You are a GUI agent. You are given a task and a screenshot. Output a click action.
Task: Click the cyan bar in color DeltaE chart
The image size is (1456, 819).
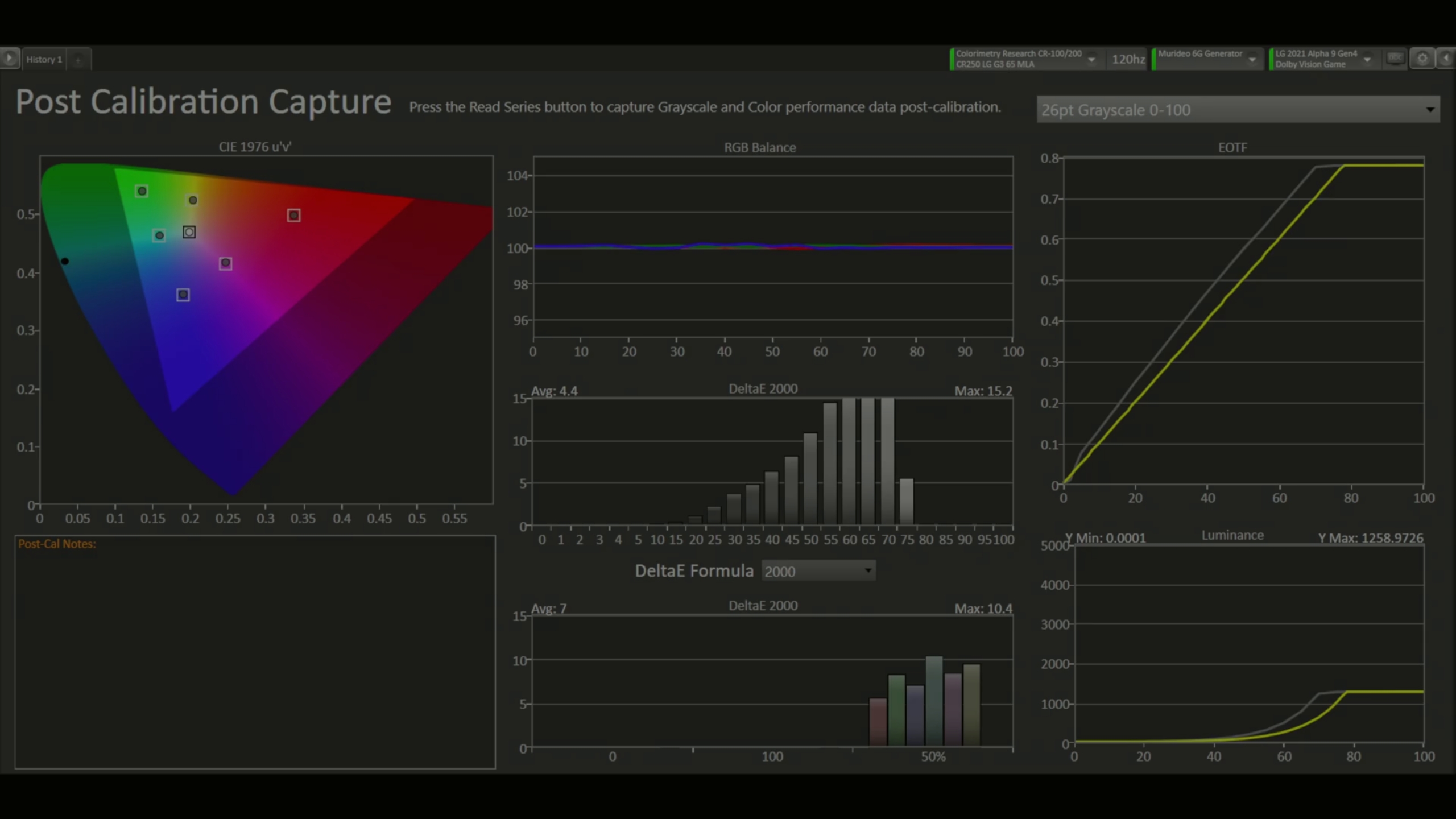click(x=934, y=701)
